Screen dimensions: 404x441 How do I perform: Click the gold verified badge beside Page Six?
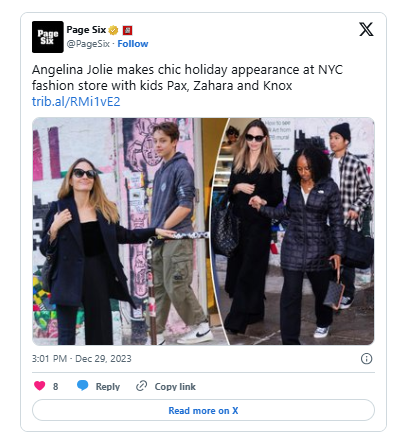pos(114,30)
